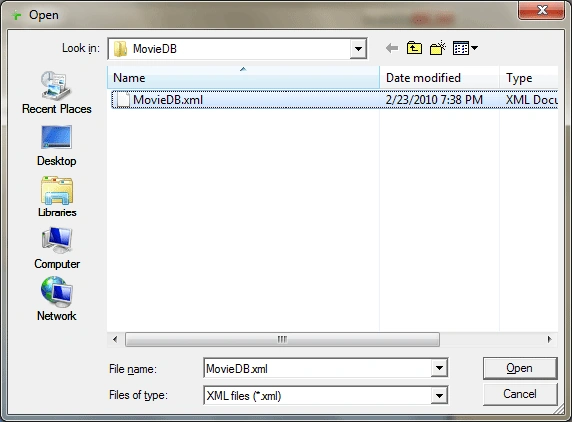572x422 pixels.
Task: Click the Open button
Action: (520, 368)
